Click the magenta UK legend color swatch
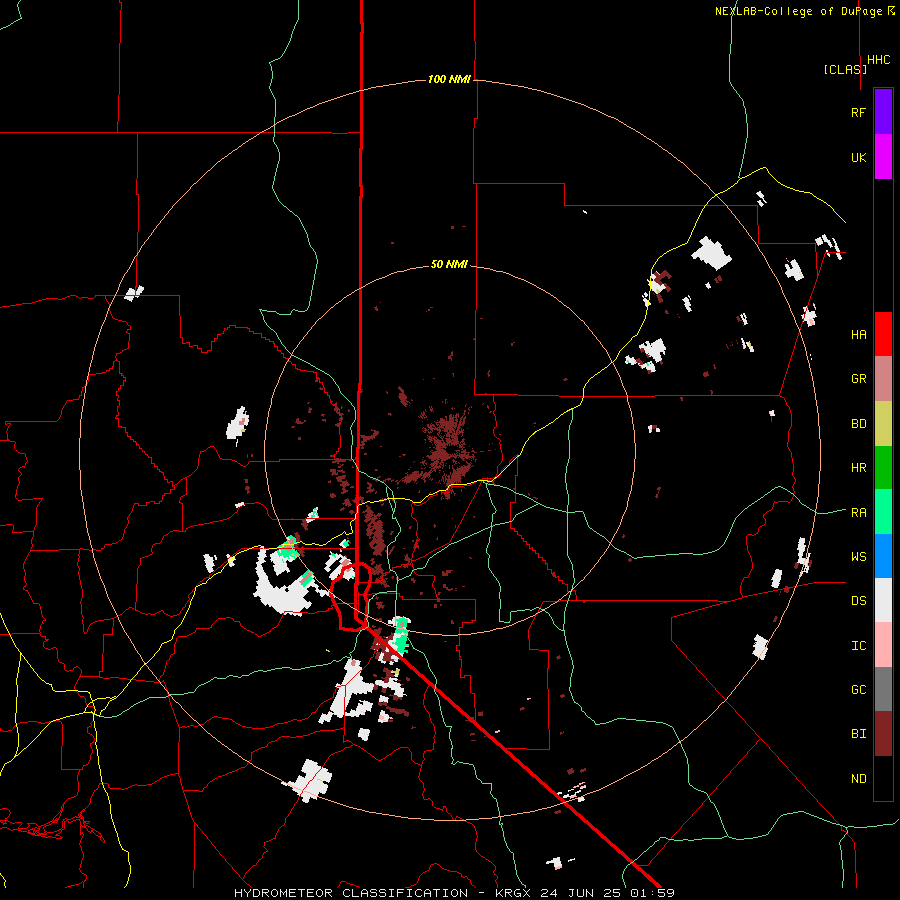The width and height of the screenshot is (900, 900). coord(883,157)
